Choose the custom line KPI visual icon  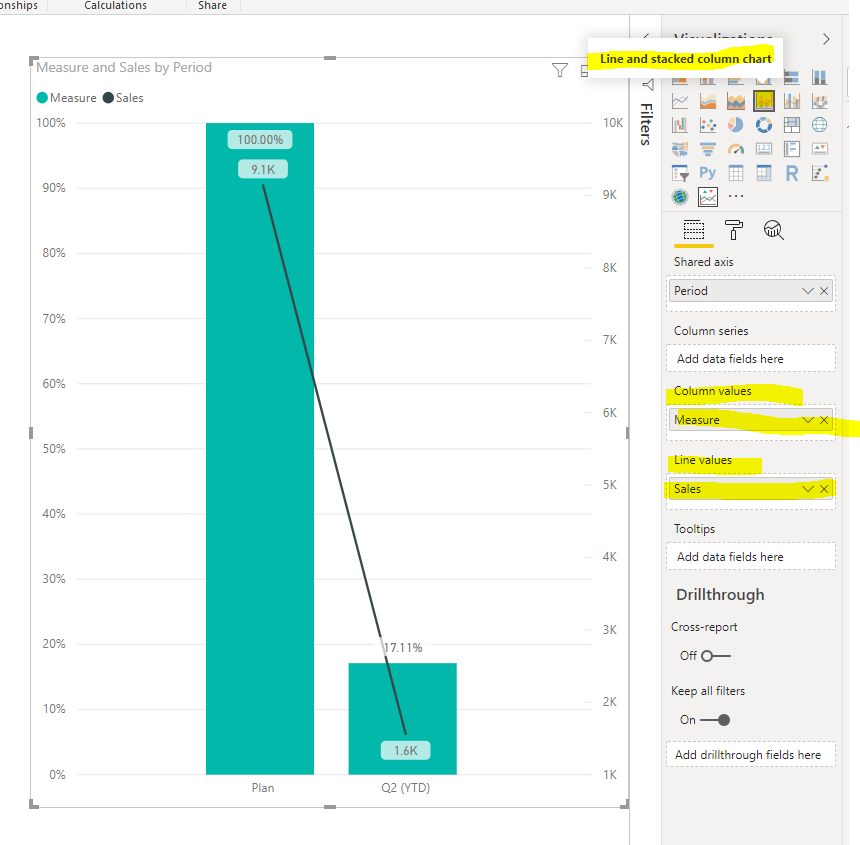(708, 196)
